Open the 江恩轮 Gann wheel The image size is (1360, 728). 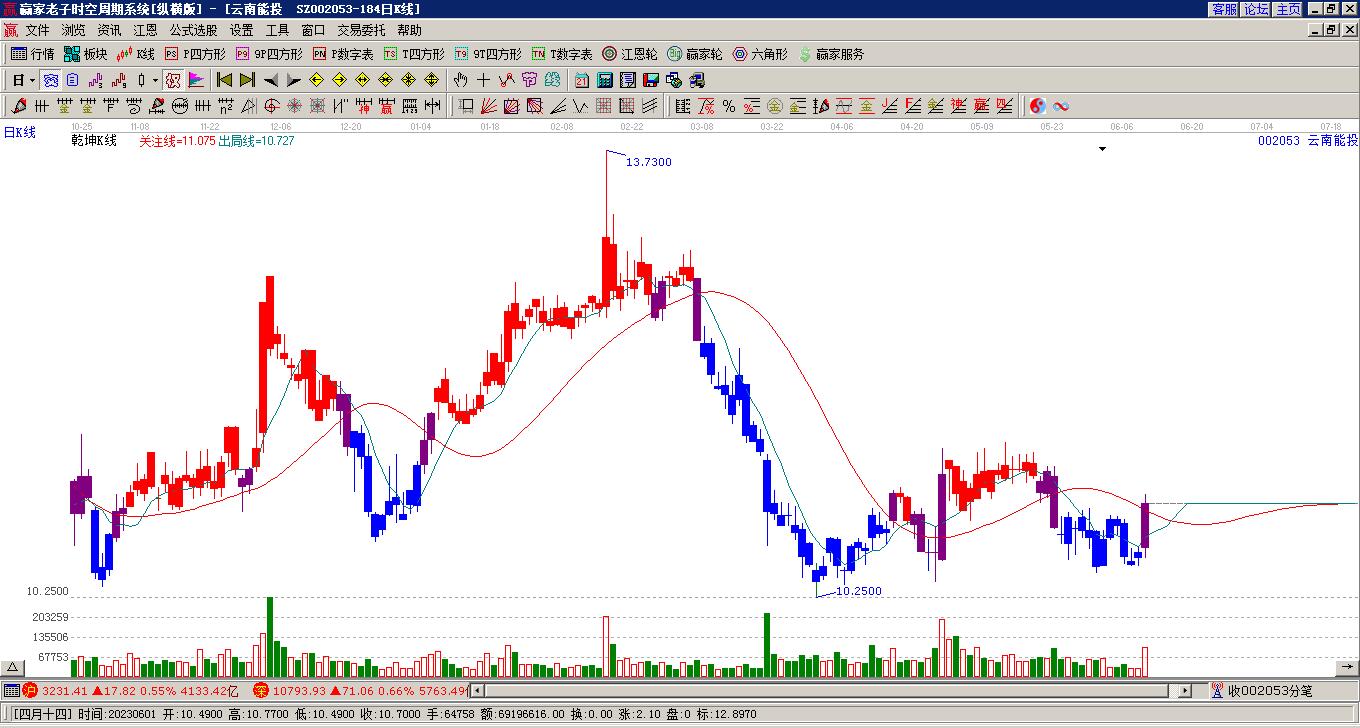[630, 54]
